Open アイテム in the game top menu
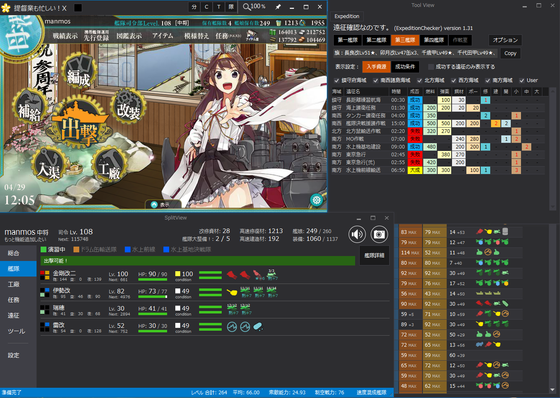Image resolution: width=560 pixels, height=398 pixels. pos(162,36)
